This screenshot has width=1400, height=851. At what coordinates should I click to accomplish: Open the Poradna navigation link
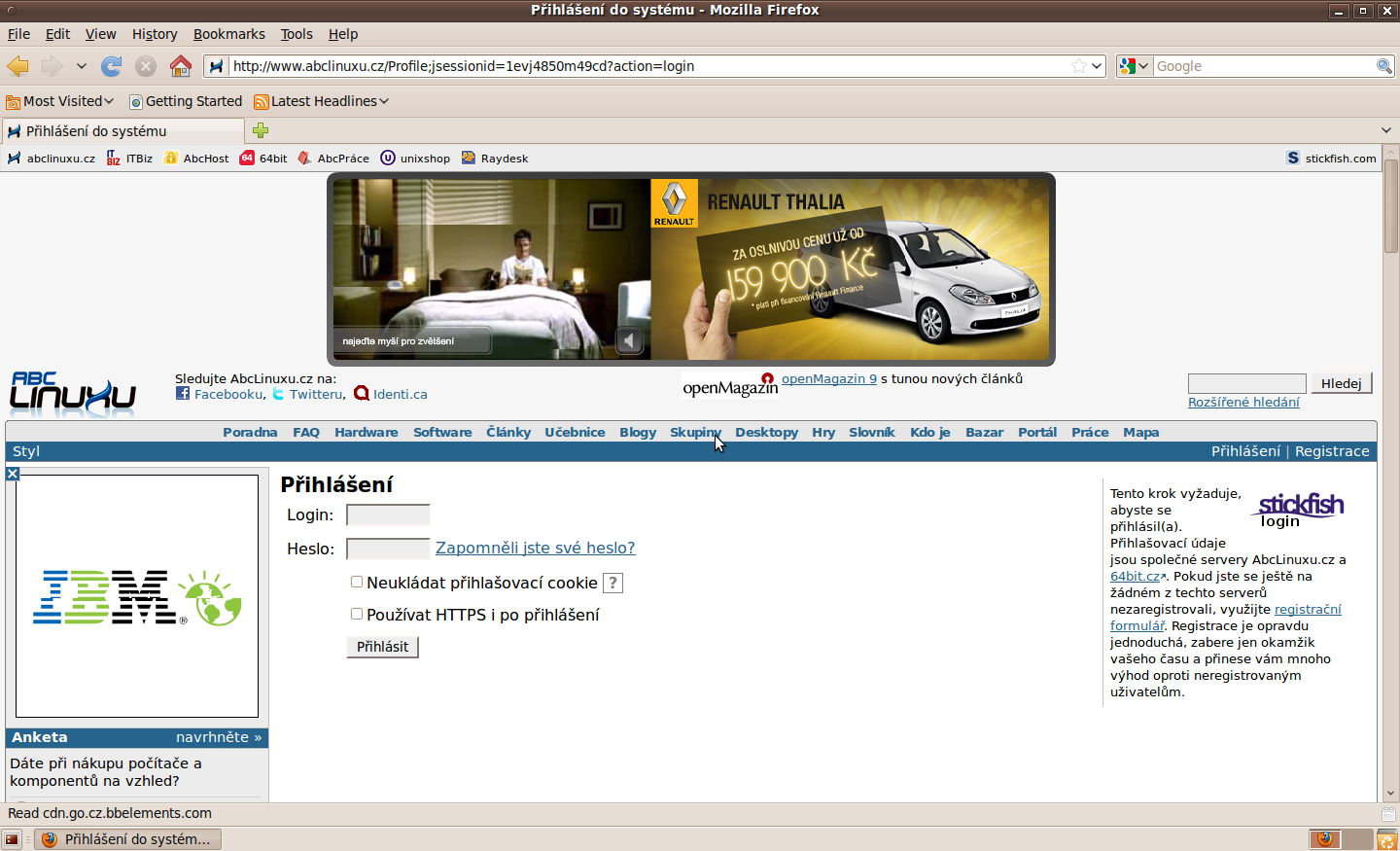(250, 432)
